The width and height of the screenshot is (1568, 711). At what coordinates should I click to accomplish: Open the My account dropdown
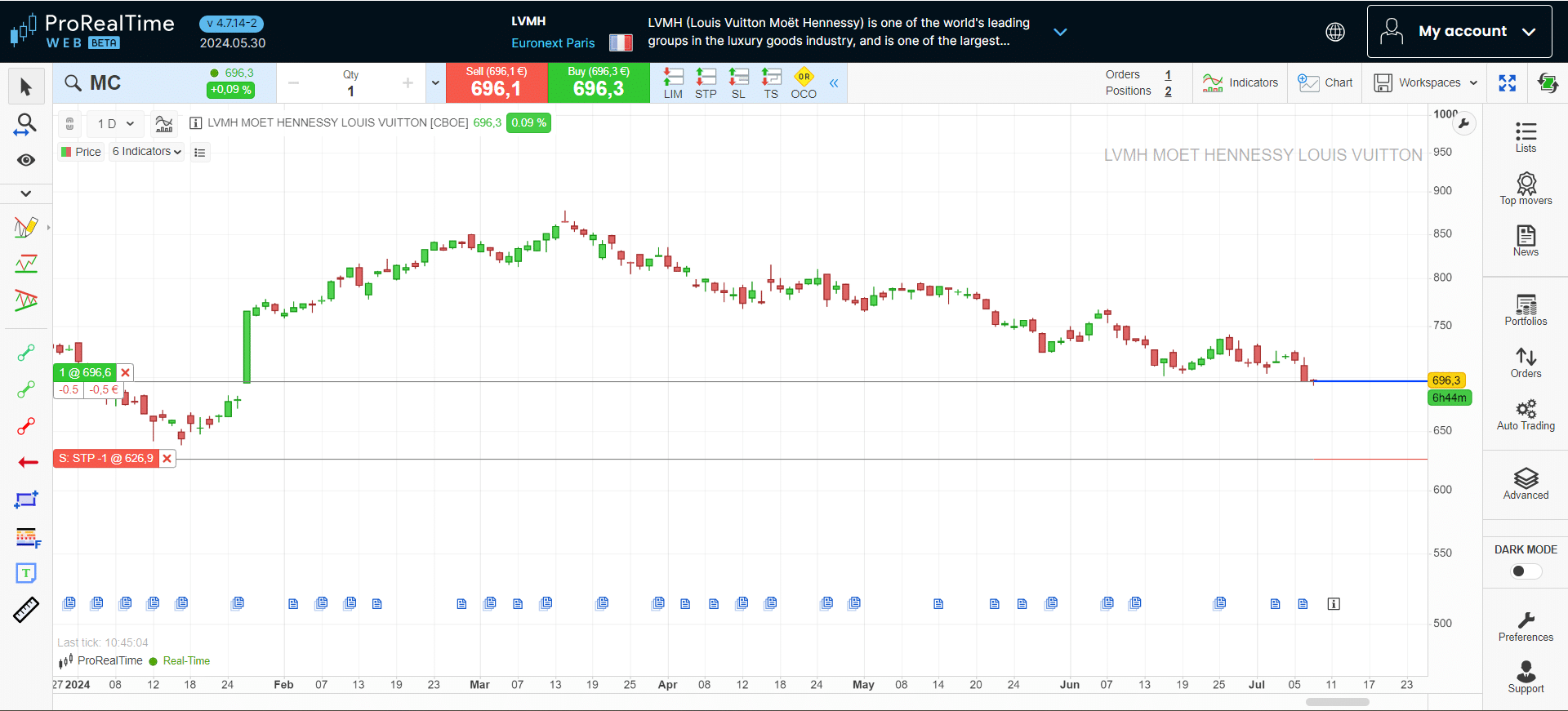point(1459,32)
